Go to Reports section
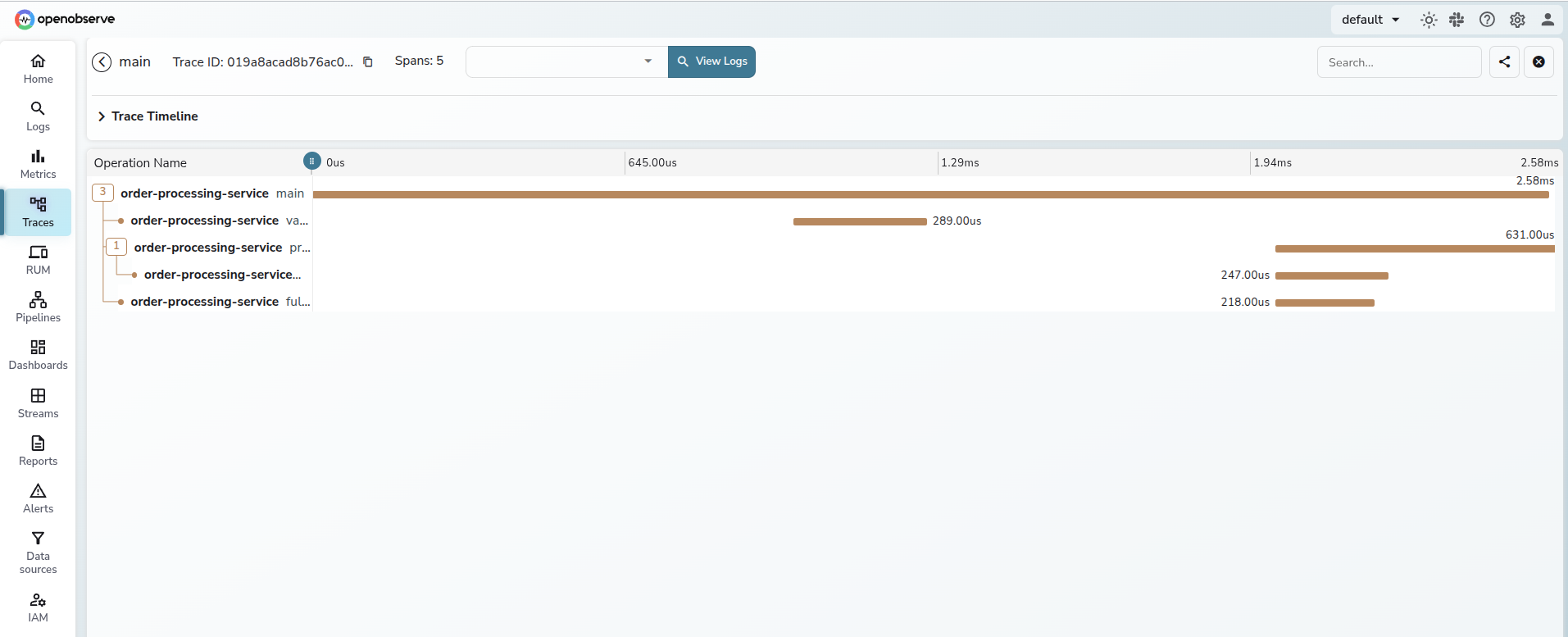The width and height of the screenshot is (1568, 637). (38, 451)
